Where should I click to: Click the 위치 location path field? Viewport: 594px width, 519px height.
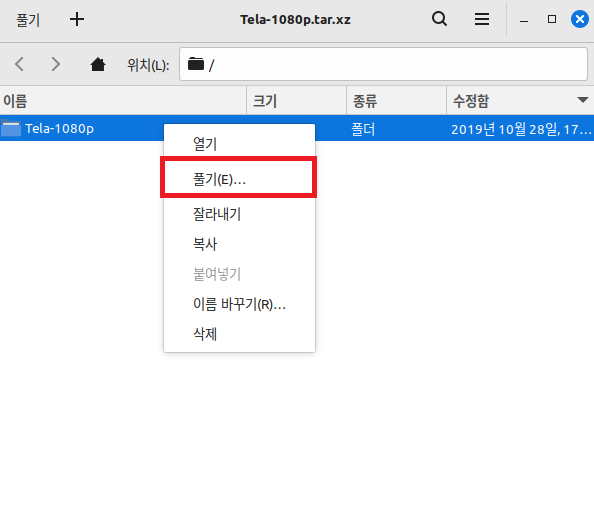click(383, 64)
